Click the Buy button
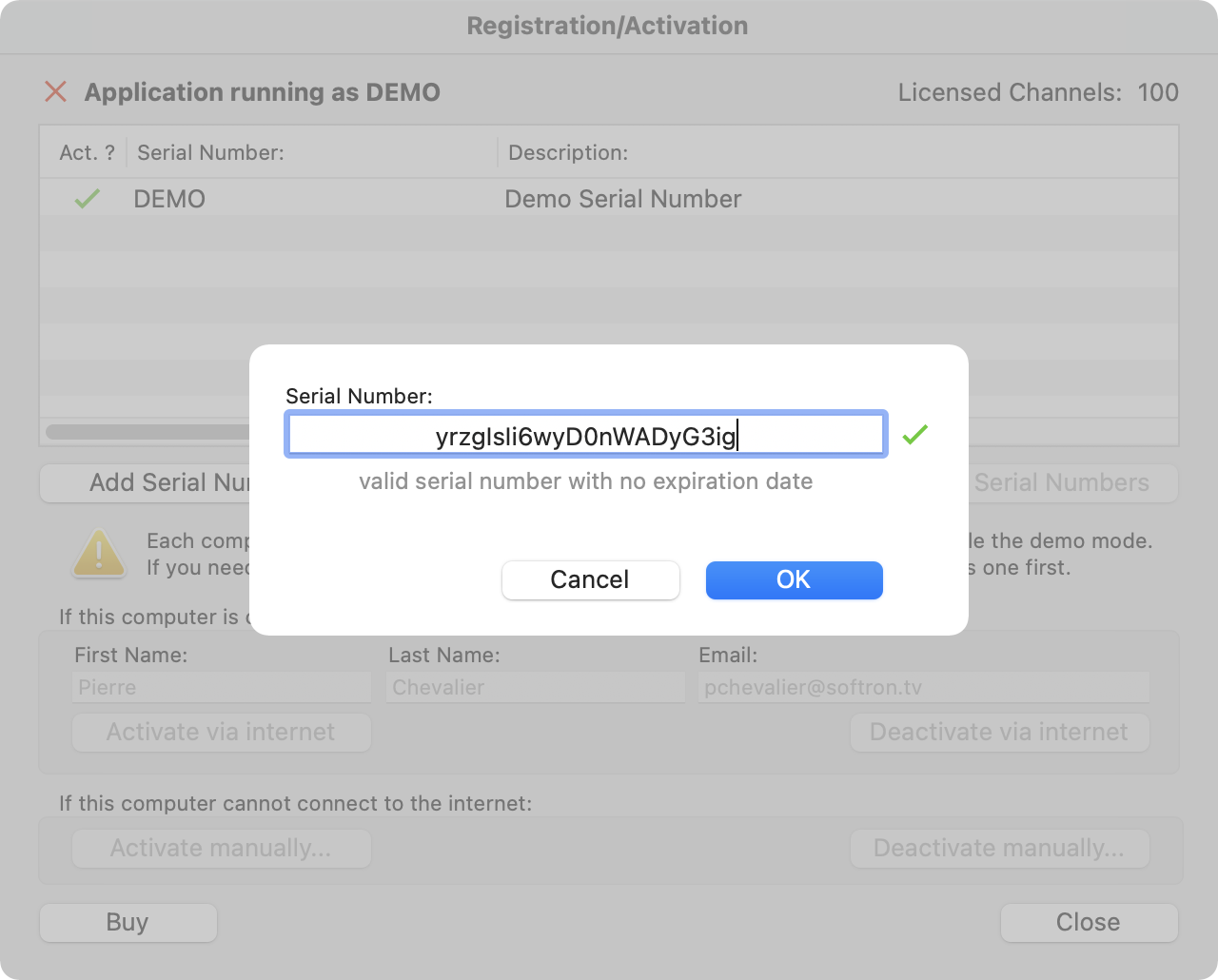1218x980 pixels. pos(128,922)
